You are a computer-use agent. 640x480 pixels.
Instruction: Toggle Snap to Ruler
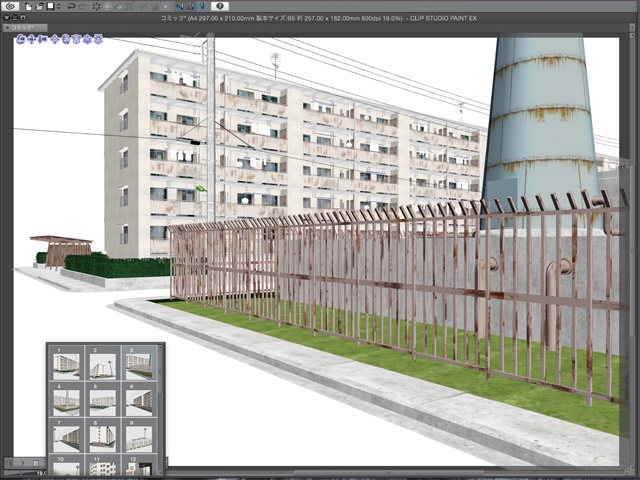(x=180, y=7)
